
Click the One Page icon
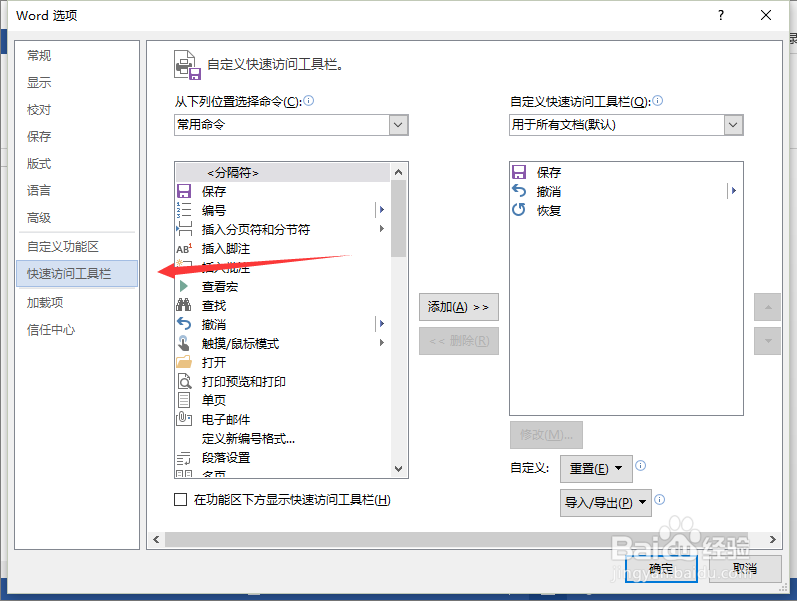click(184, 400)
